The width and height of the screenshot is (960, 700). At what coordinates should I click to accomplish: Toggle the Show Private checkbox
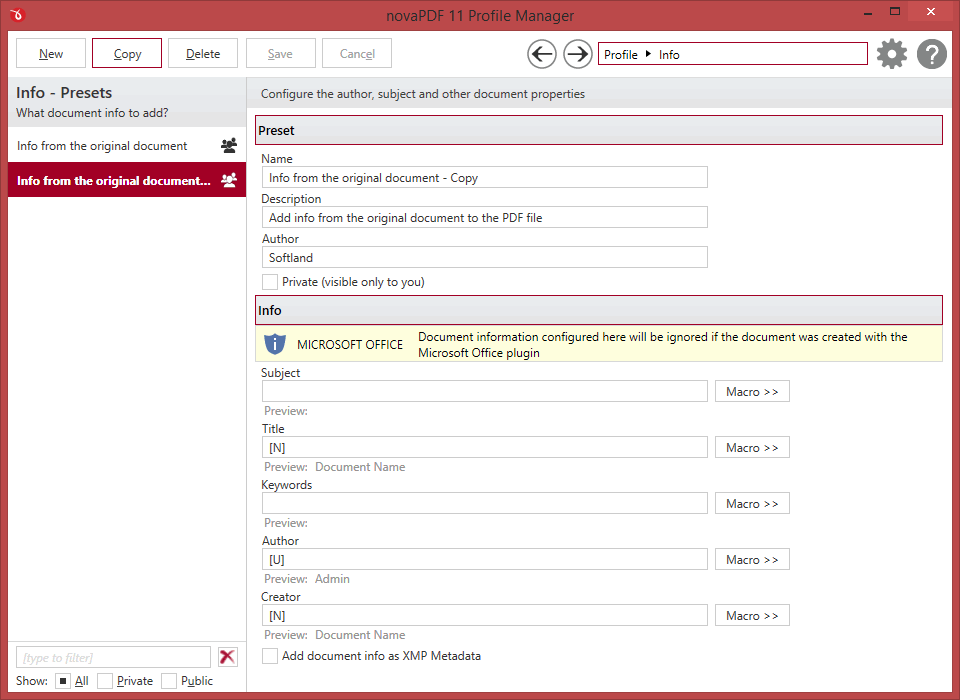[105, 680]
